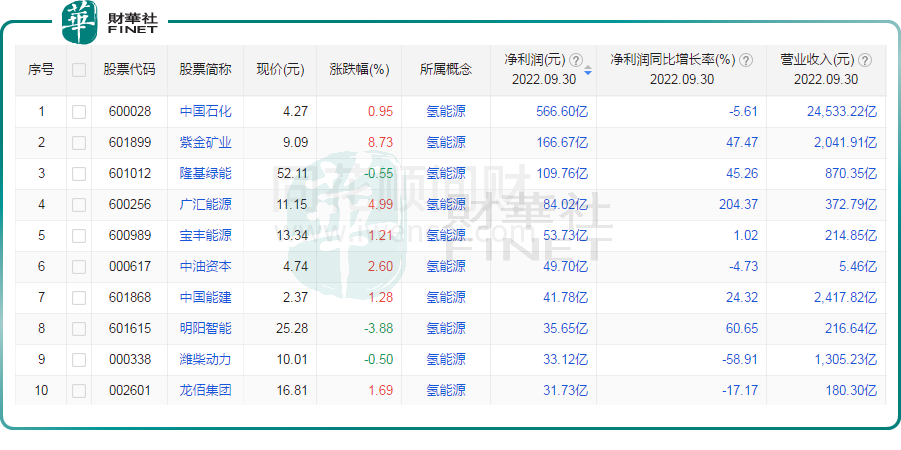Open the 潍柴动力 stock link
This screenshot has height=450, width=901.
tap(206, 359)
